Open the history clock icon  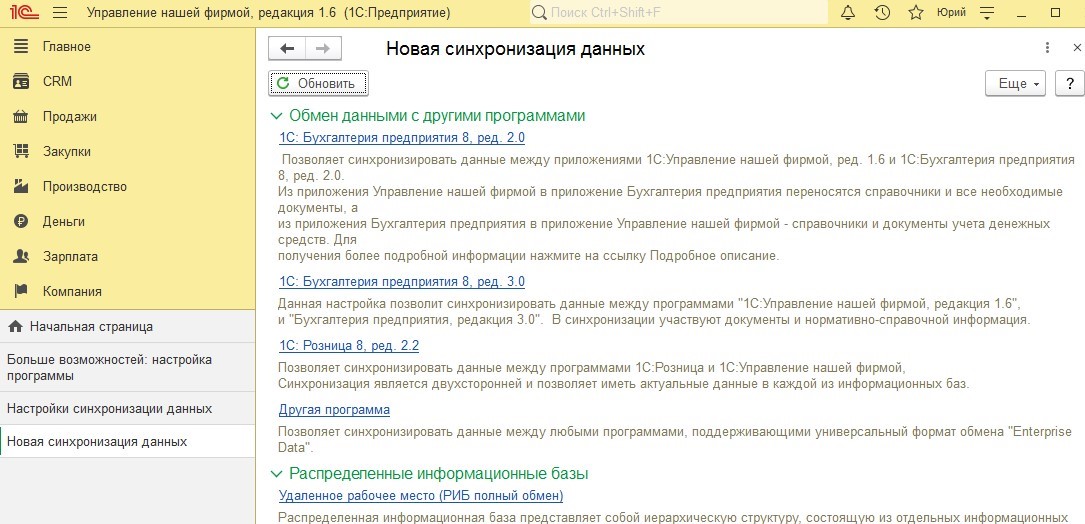pos(882,13)
